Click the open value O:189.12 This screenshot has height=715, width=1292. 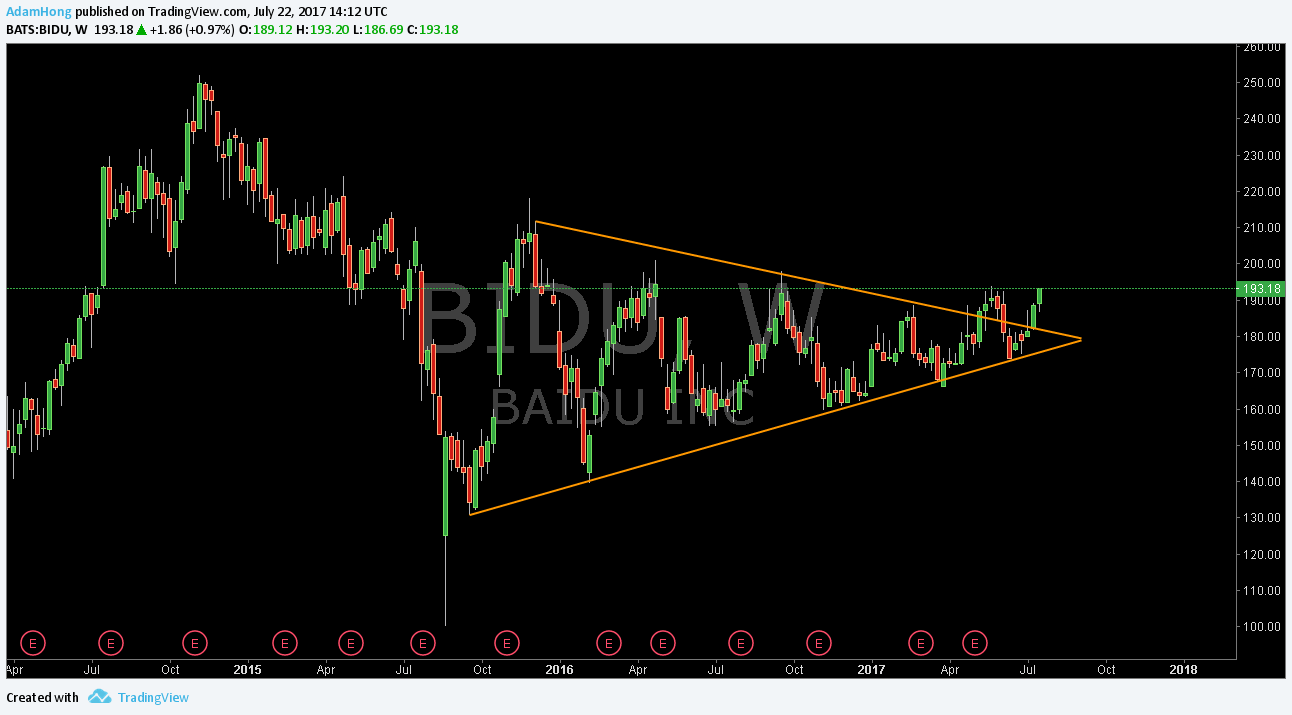(265, 30)
